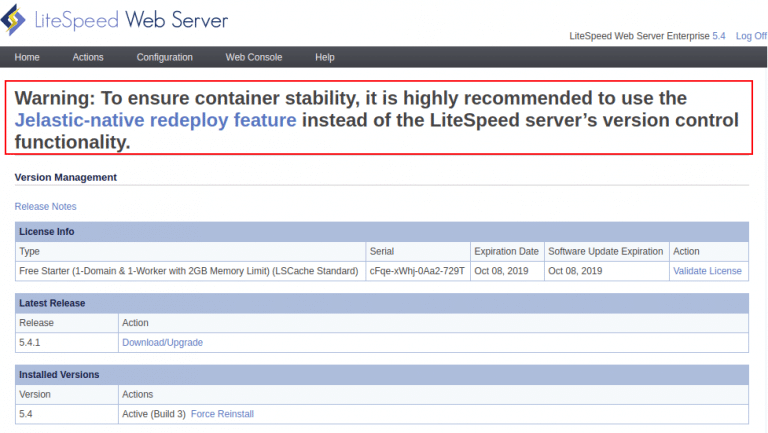Open the Help menu
This screenshot has width=768, height=433.
click(x=325, y=57)
